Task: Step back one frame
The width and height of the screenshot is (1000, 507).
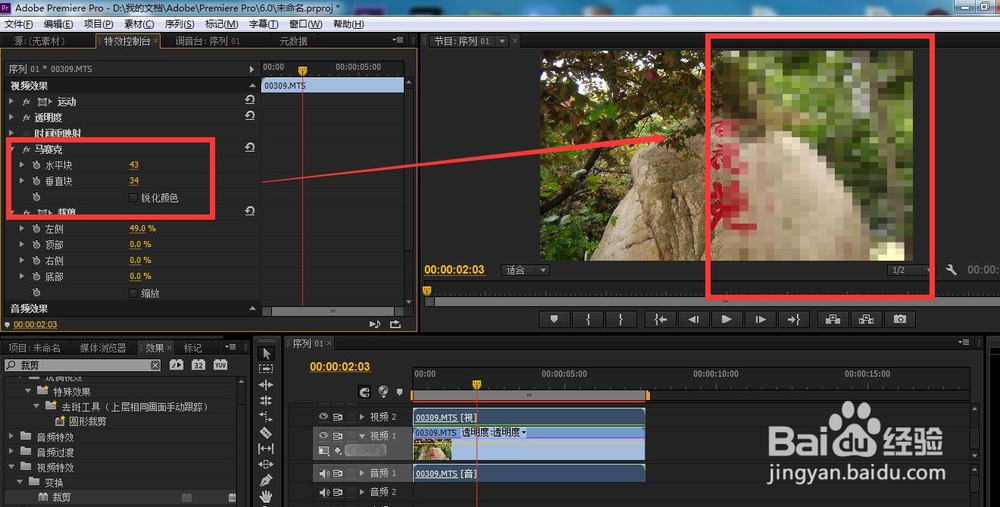Action: (x=693, y=320)
